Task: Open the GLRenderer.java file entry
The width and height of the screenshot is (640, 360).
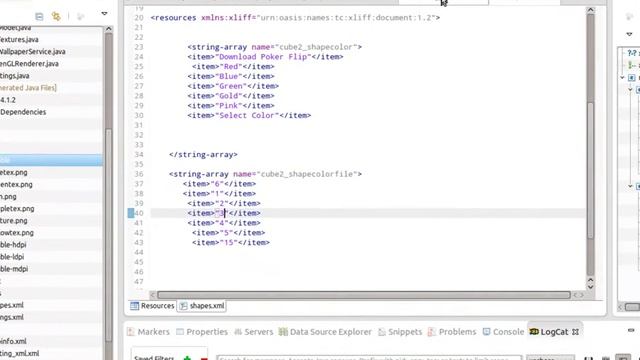Action: (x=29, y=64)
